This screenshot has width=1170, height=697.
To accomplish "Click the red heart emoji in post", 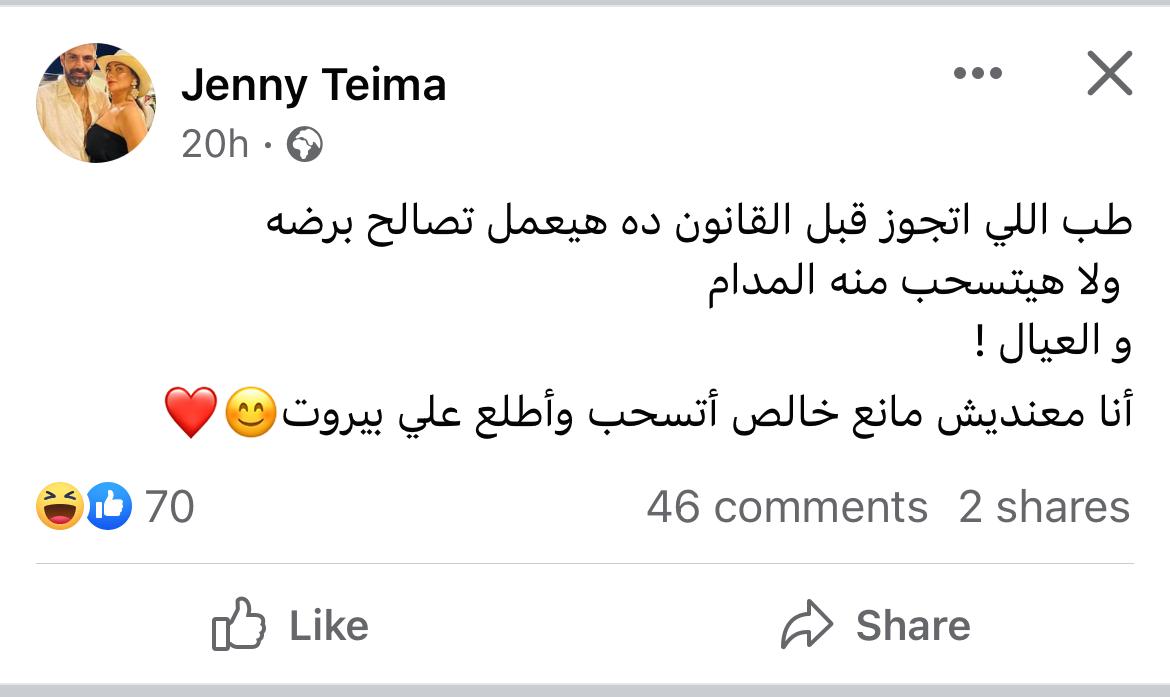I will [191, 414].
